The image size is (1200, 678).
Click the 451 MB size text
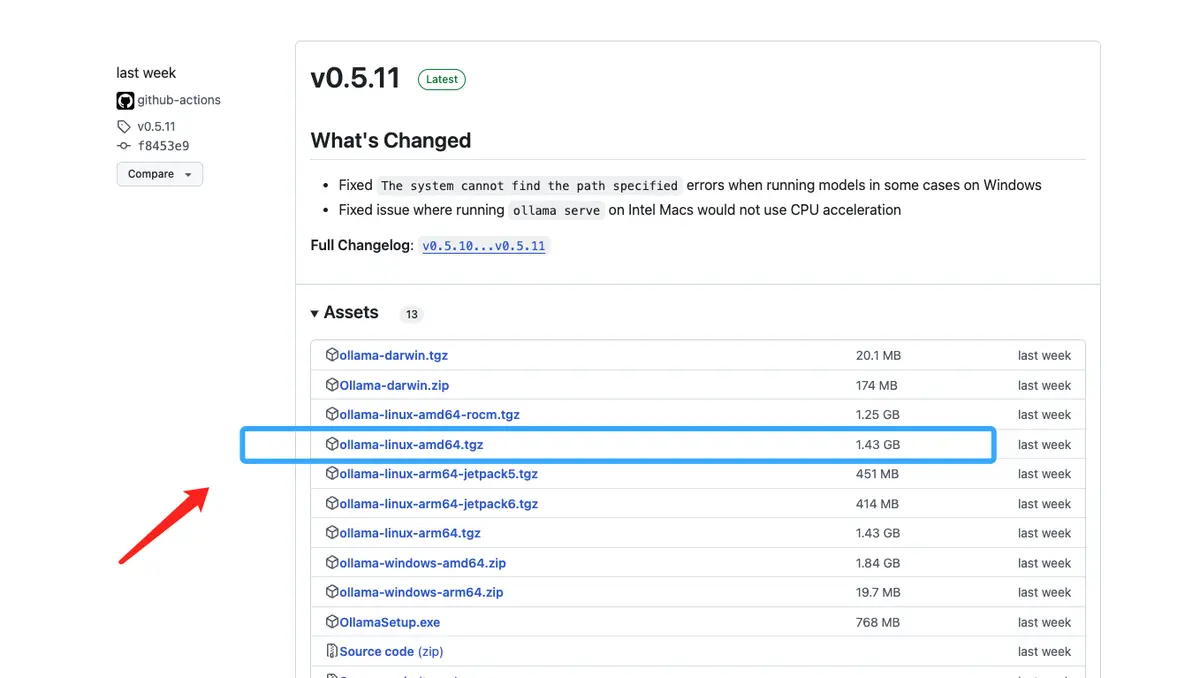(877, 474)
